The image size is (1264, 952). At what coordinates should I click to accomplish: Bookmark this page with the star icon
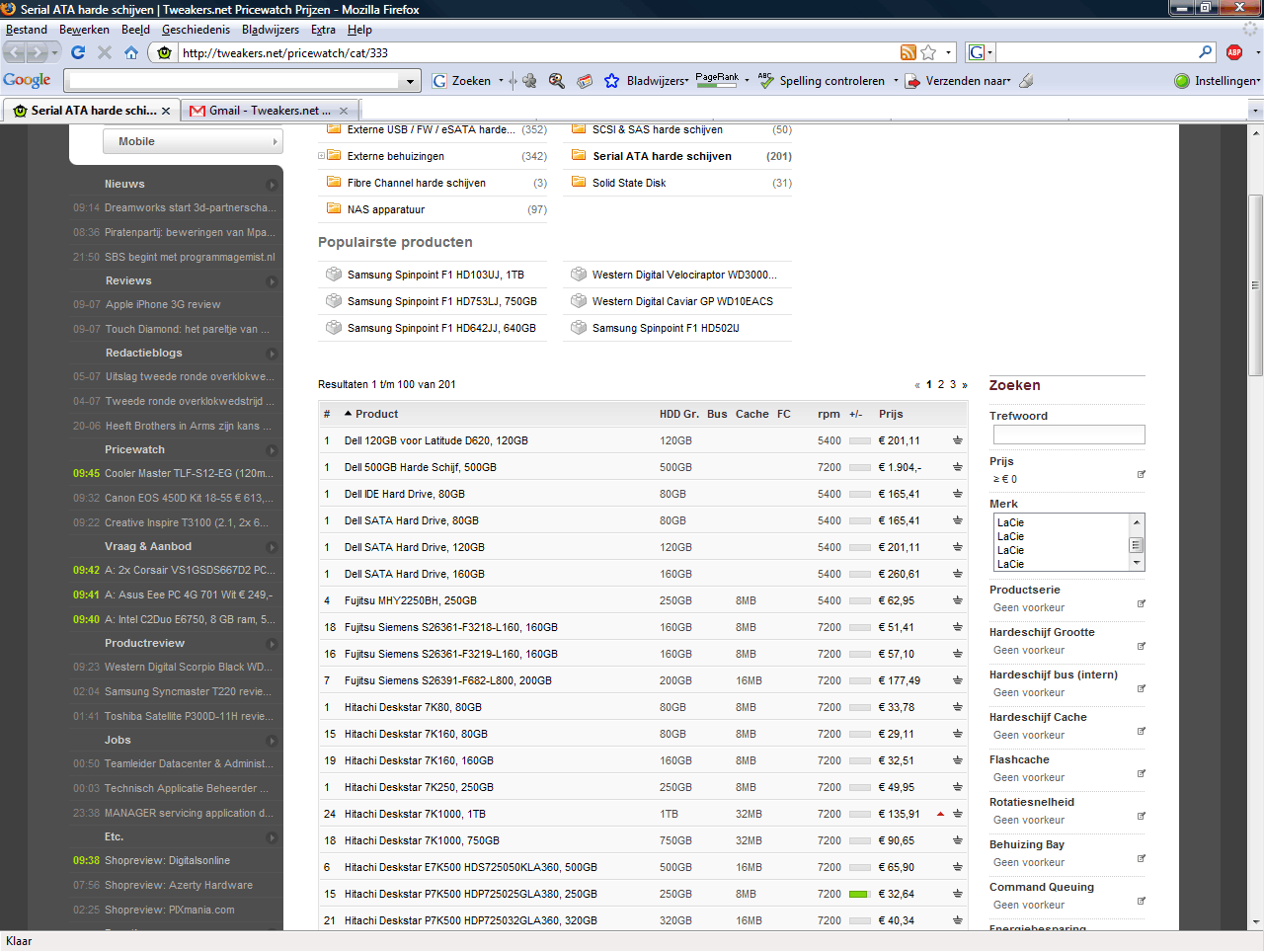pyautogui.click(x=928, y=52)
